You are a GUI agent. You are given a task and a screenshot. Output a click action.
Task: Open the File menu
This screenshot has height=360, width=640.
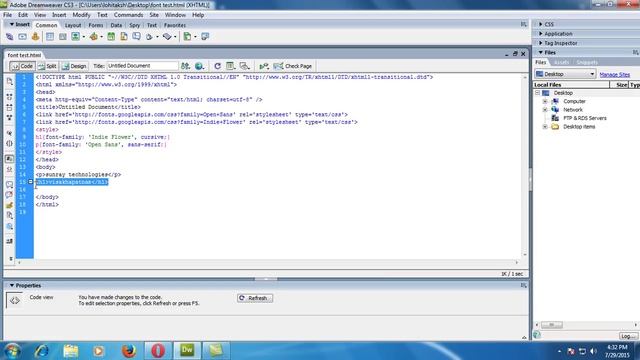click(7, 15)
